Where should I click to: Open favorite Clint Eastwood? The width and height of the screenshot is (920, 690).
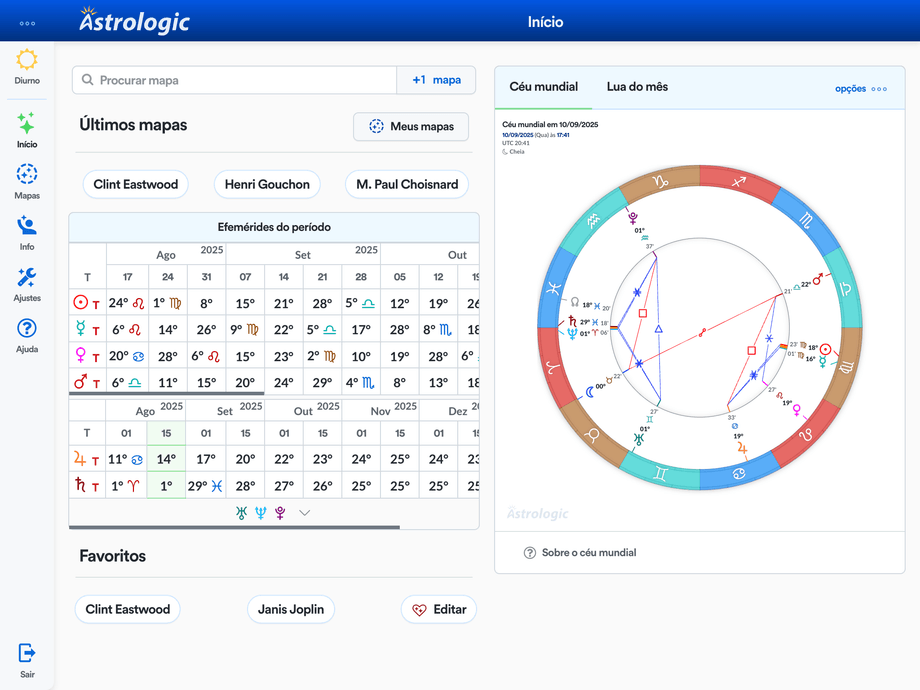(127, 610)
